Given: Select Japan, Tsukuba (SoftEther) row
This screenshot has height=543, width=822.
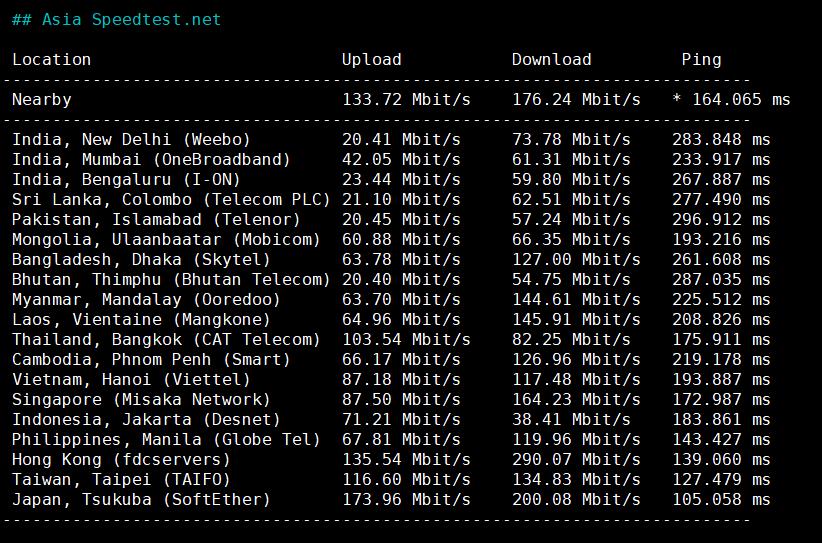Looking at the screenshot, I should coord(141,499).
